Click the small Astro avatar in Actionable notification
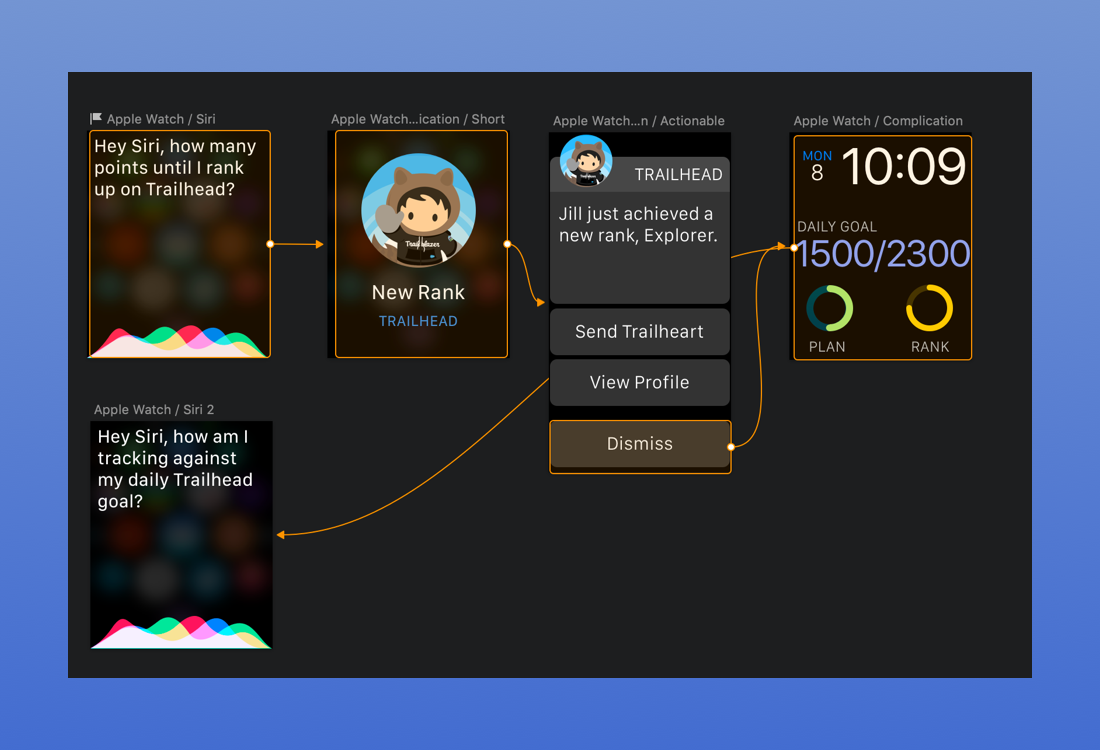The width and height of the screenshot is (1100, 750). click(586, 161)
